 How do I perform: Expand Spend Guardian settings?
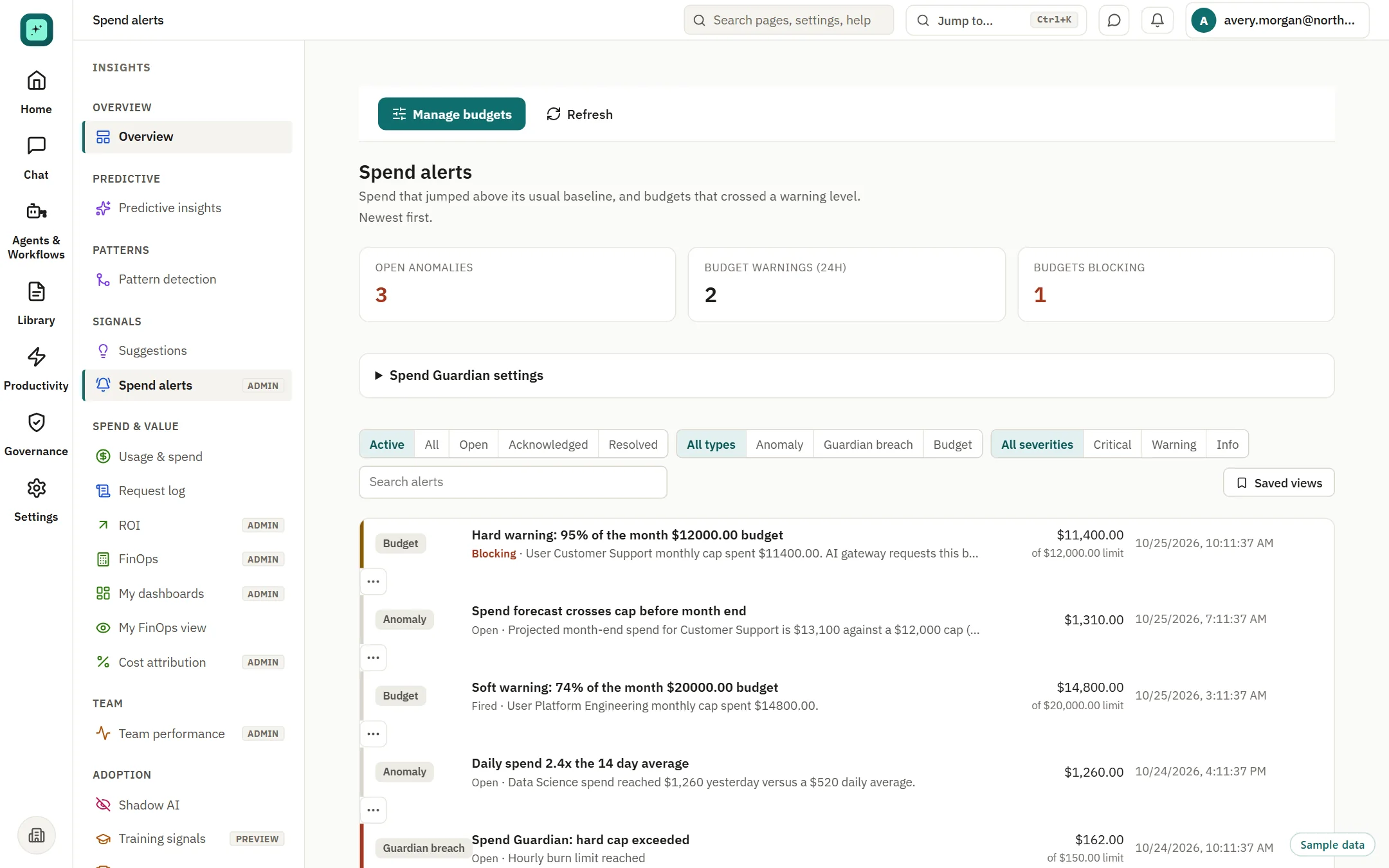(x=846, y=375)
